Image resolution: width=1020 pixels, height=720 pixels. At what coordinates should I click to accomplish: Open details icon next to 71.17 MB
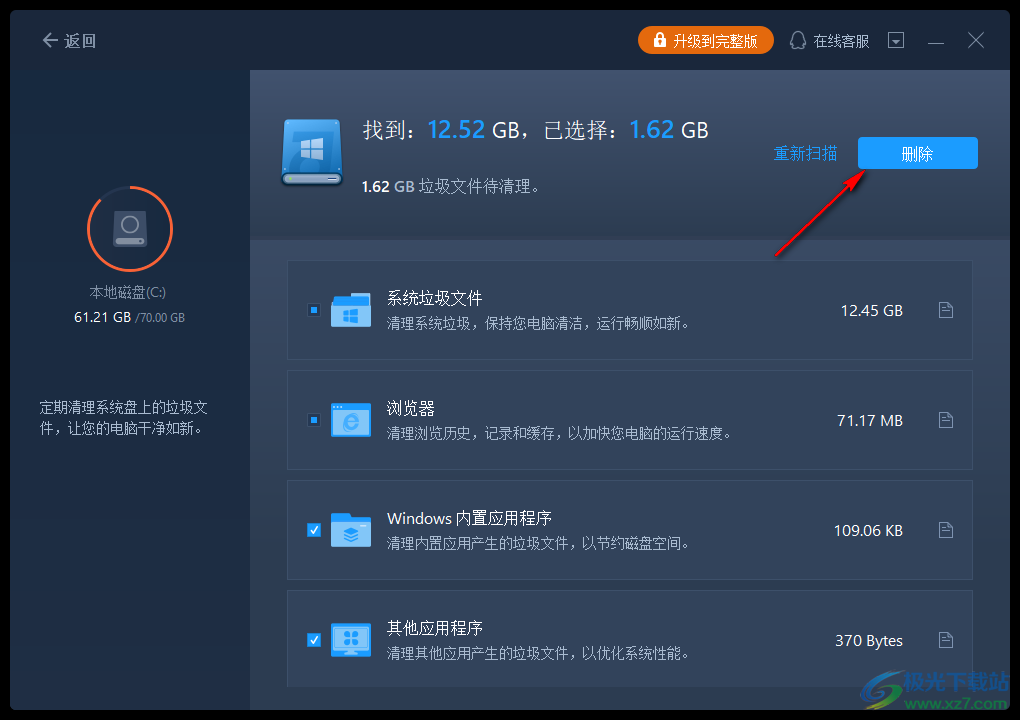(x=945, y=420)
